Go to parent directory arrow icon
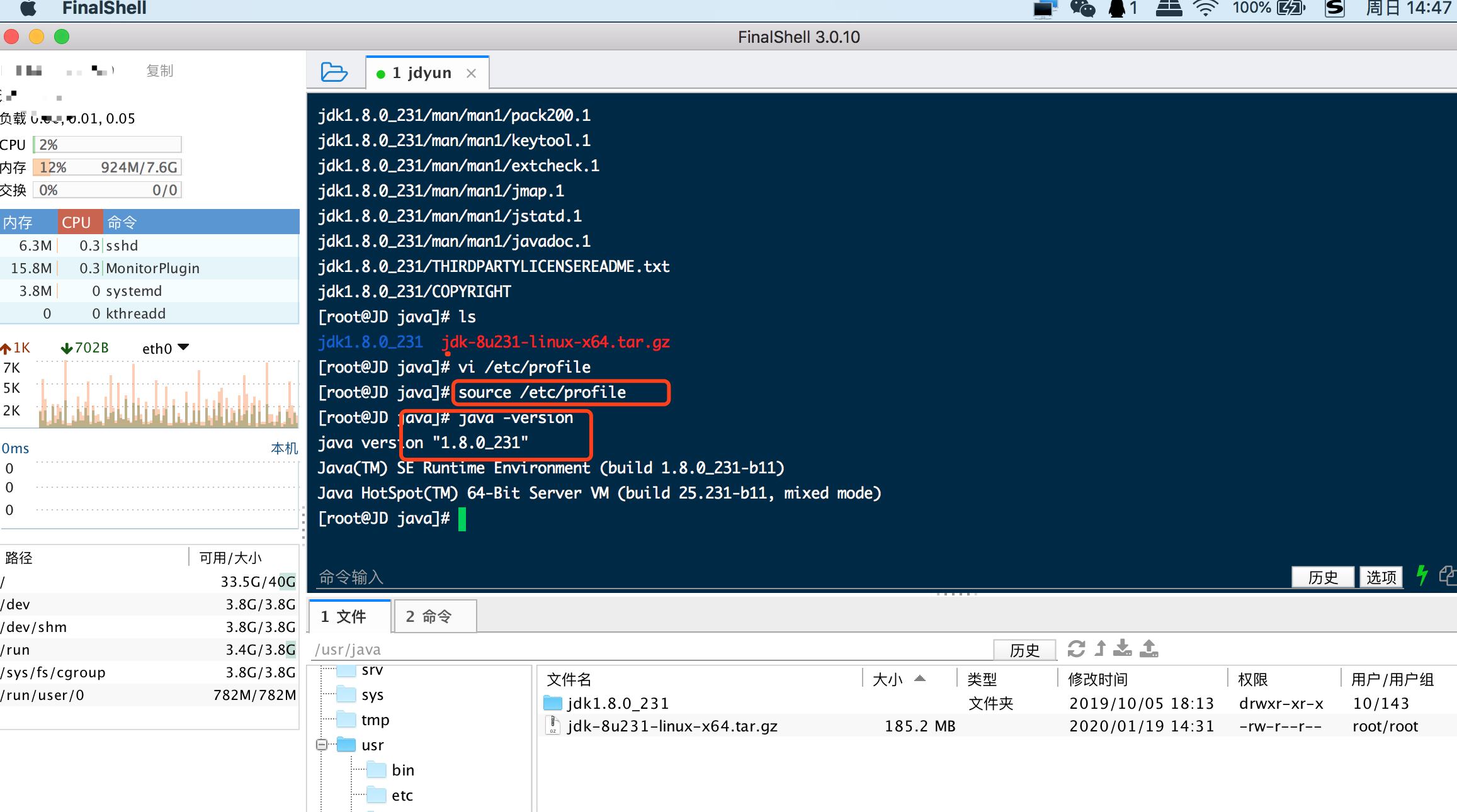 click(1100, 649)
